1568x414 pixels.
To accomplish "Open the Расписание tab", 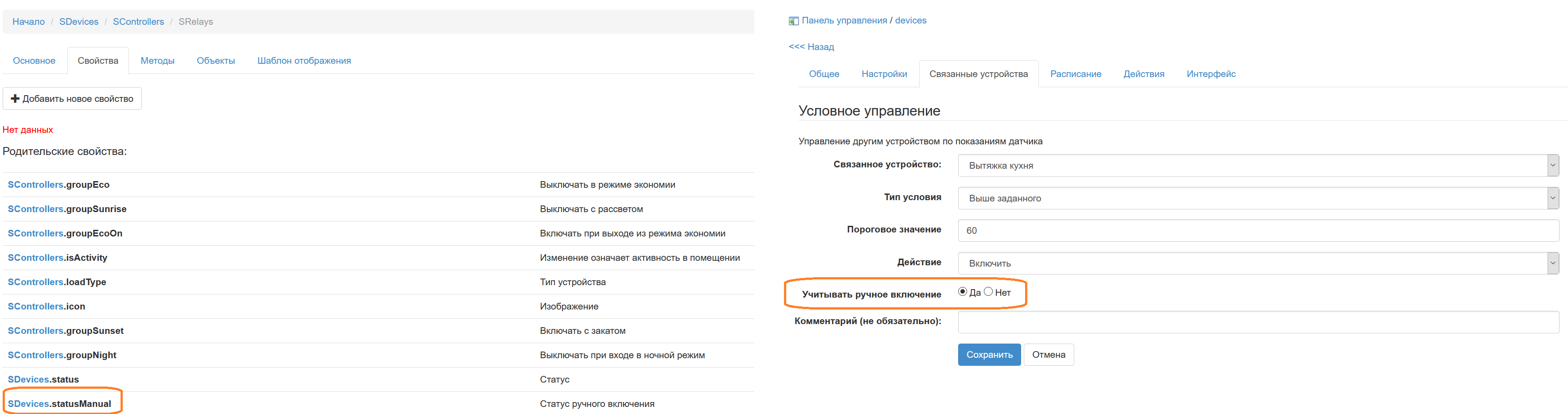I will tap(1075, 74).
